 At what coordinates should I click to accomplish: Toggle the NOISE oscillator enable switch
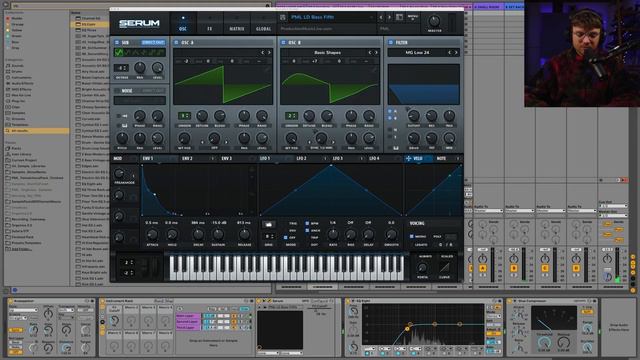[117, 91]
